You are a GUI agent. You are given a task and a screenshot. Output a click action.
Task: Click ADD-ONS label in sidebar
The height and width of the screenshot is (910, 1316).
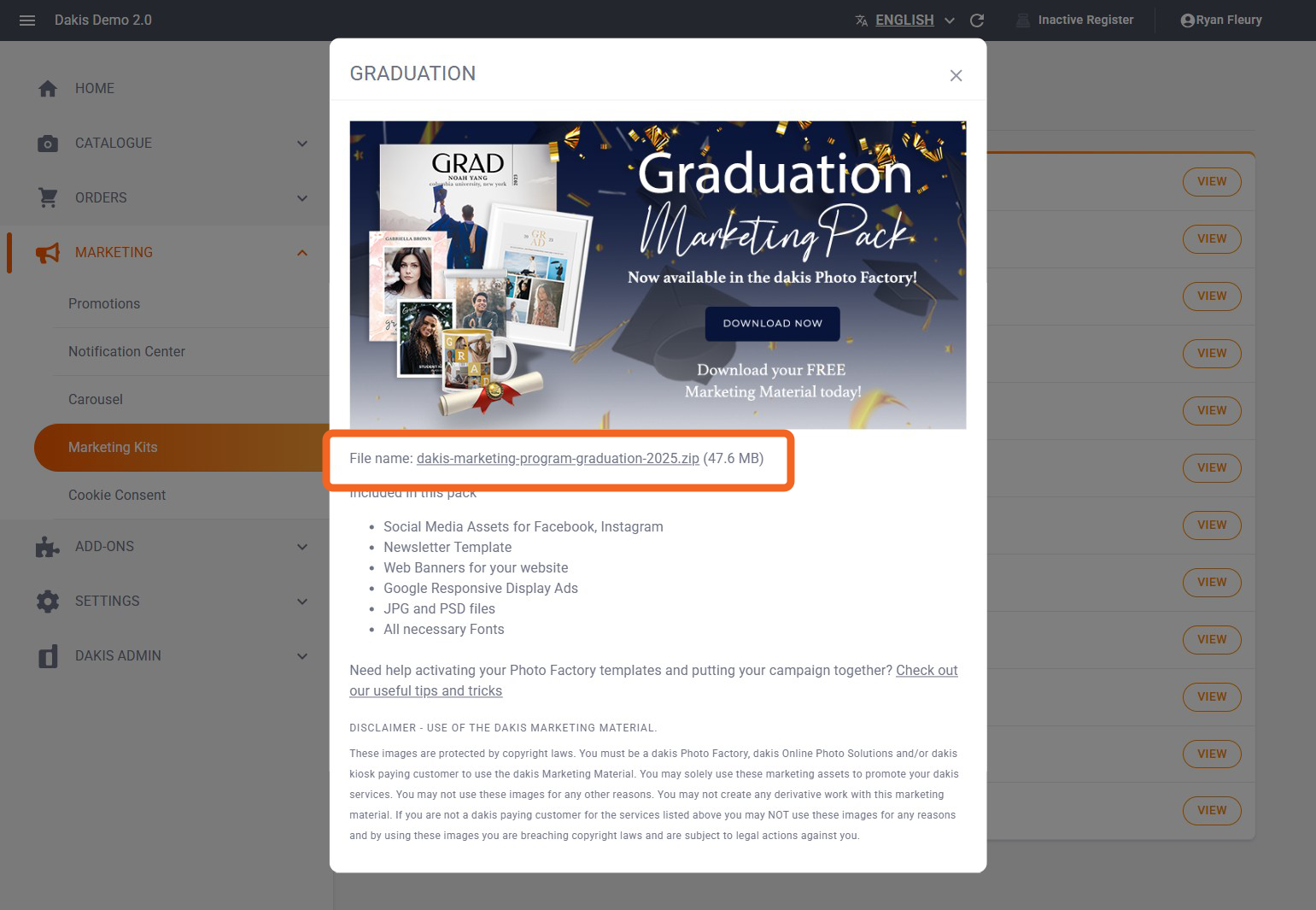click(x=104, y=546)
